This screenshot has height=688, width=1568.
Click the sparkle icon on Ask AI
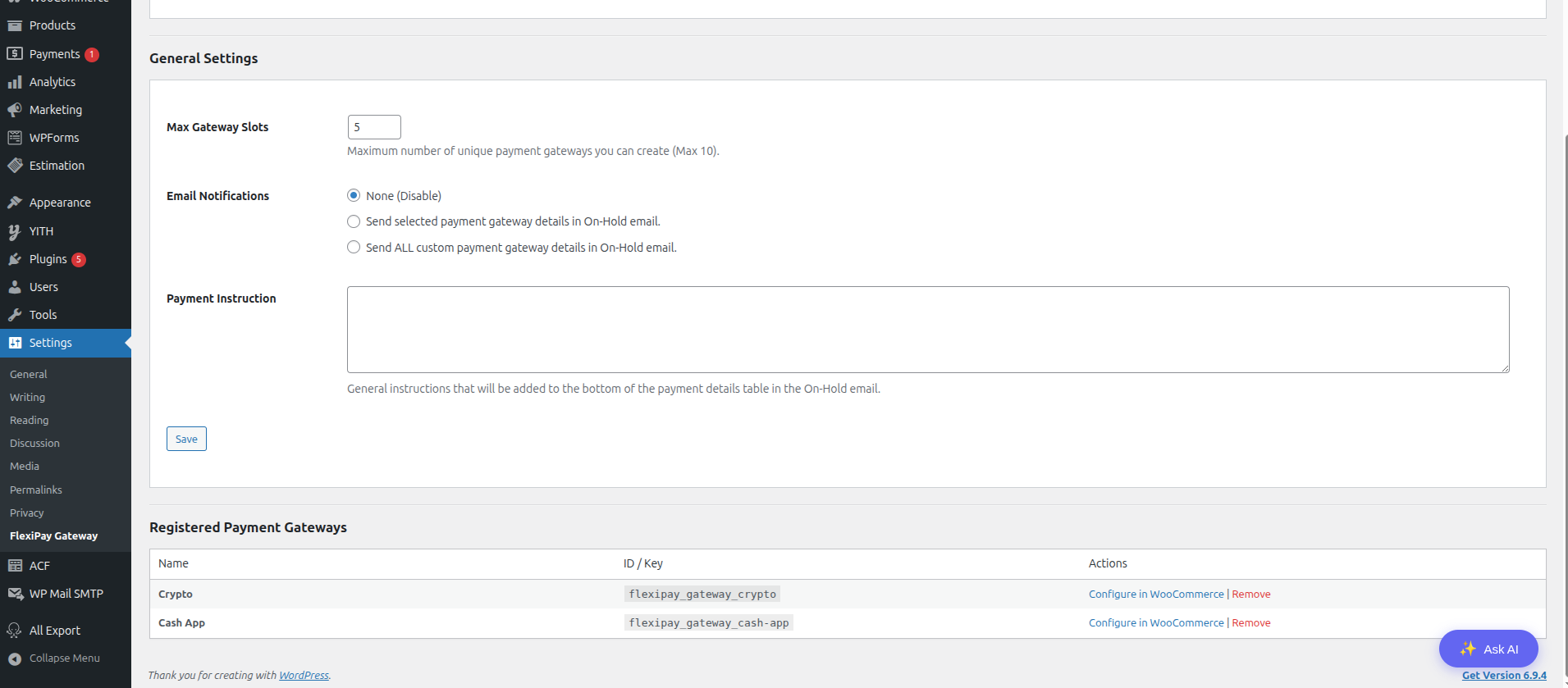tap(1468, 649)
